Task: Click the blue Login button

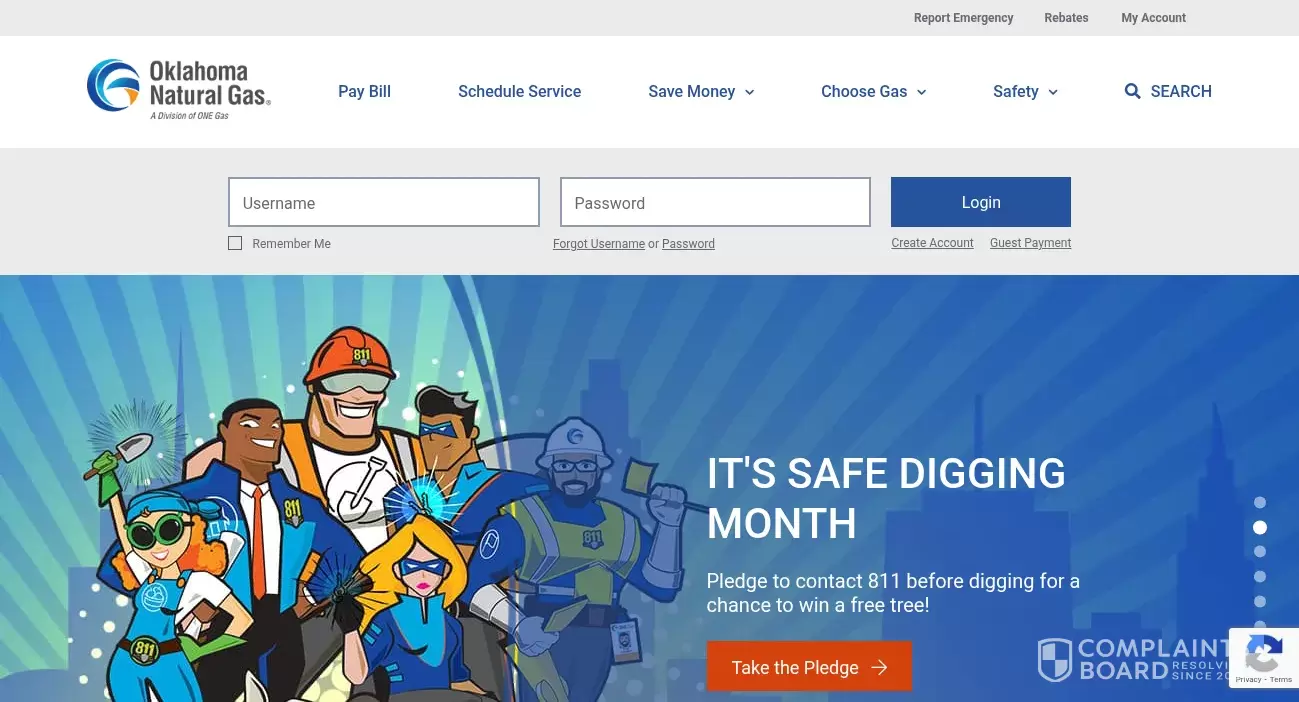Action: (x=981, y=202)
